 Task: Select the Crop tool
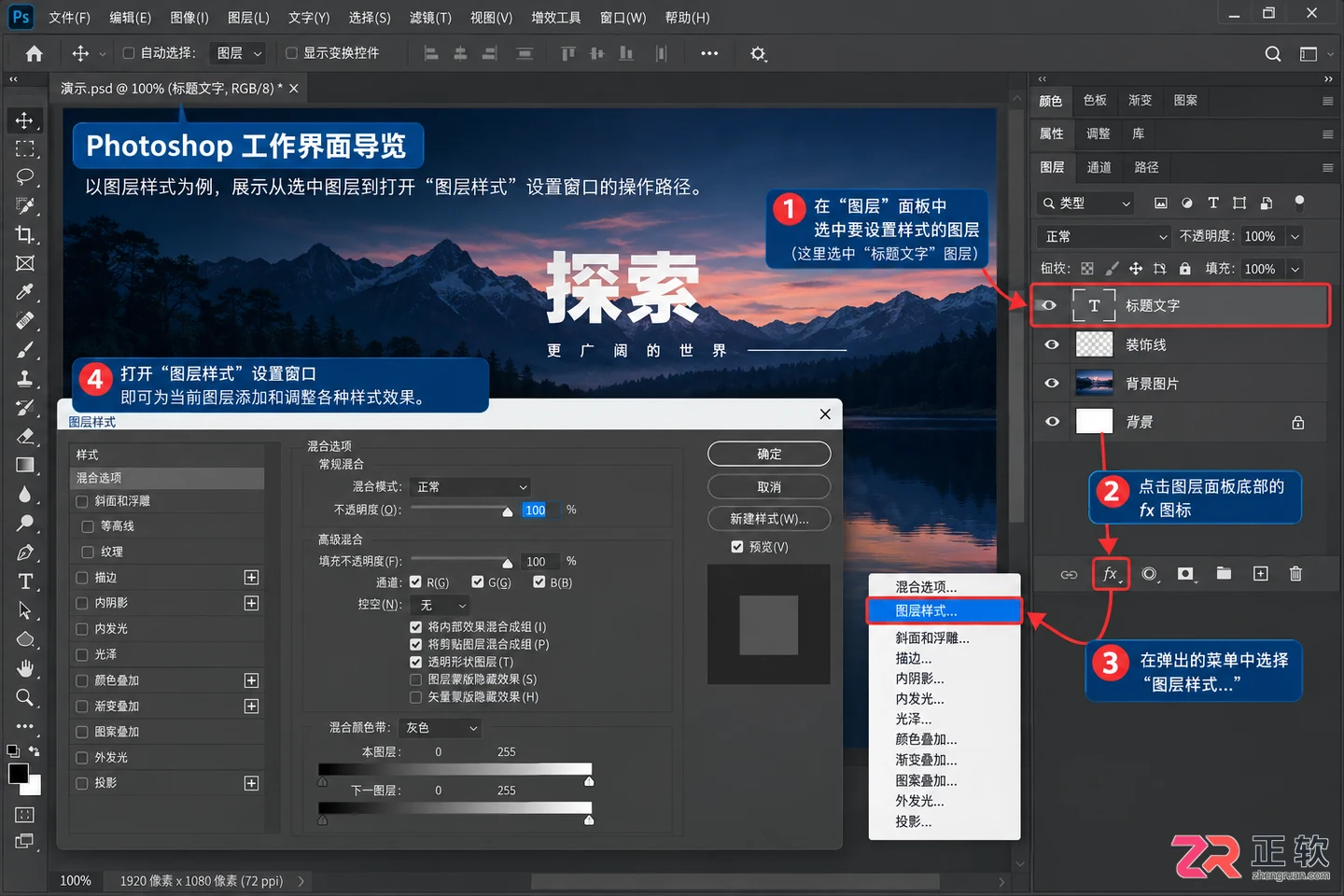(24, 234)
